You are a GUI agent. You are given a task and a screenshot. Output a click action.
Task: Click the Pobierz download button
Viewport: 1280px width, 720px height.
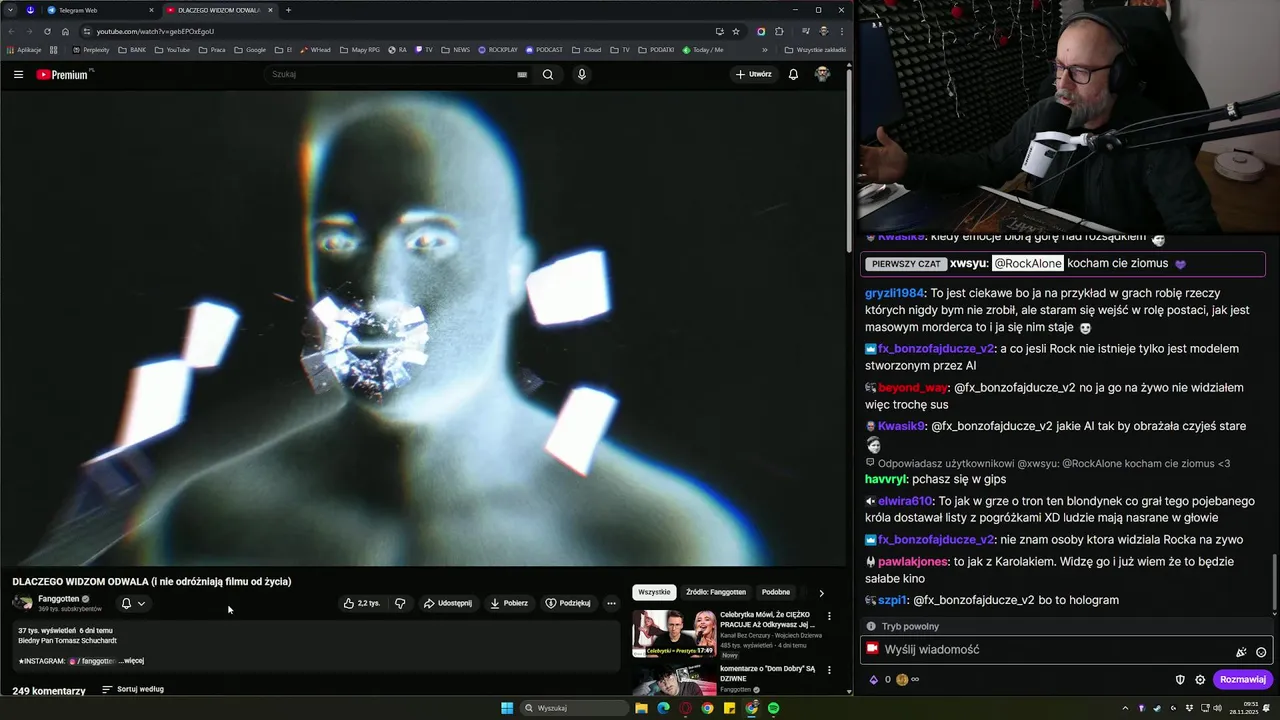point(509,603)
